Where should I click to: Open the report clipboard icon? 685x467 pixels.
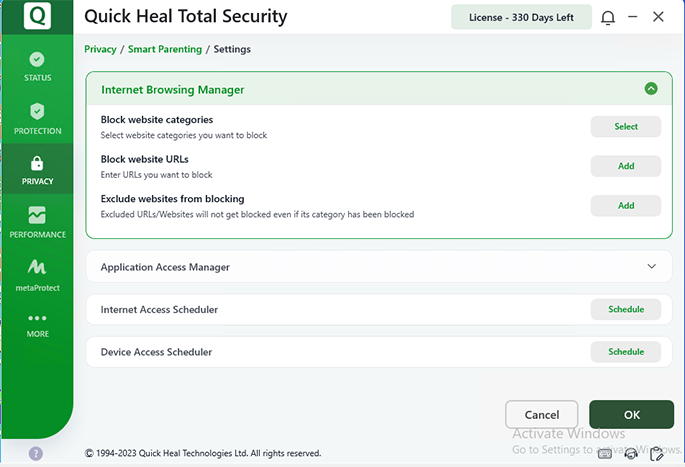[657, 454]
